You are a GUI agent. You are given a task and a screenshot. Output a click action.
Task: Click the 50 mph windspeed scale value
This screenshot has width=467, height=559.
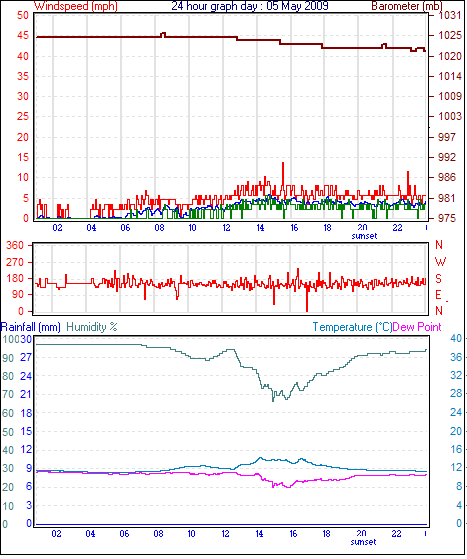[22, 15]
